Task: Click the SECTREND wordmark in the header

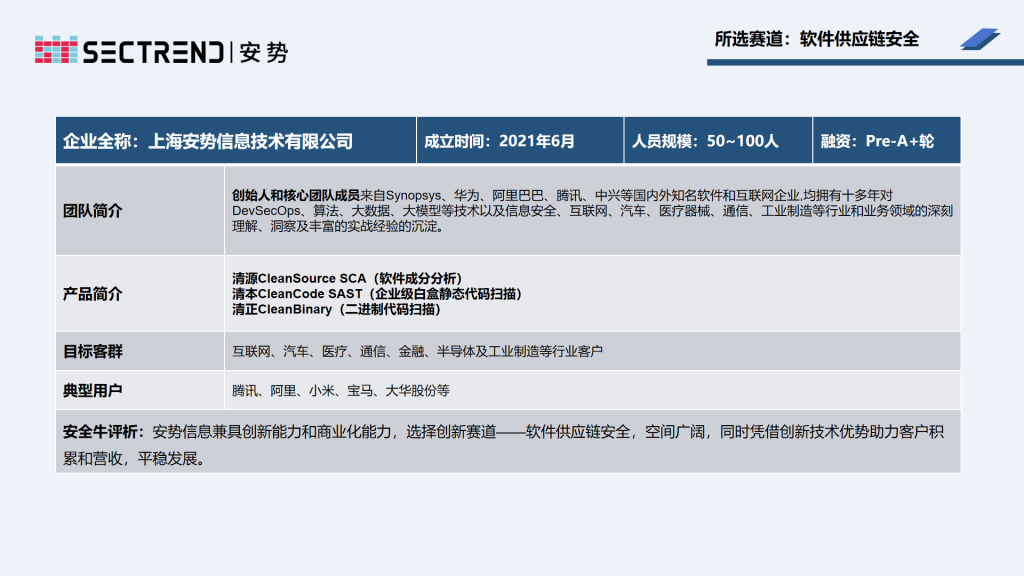Action: click(153, 52)
